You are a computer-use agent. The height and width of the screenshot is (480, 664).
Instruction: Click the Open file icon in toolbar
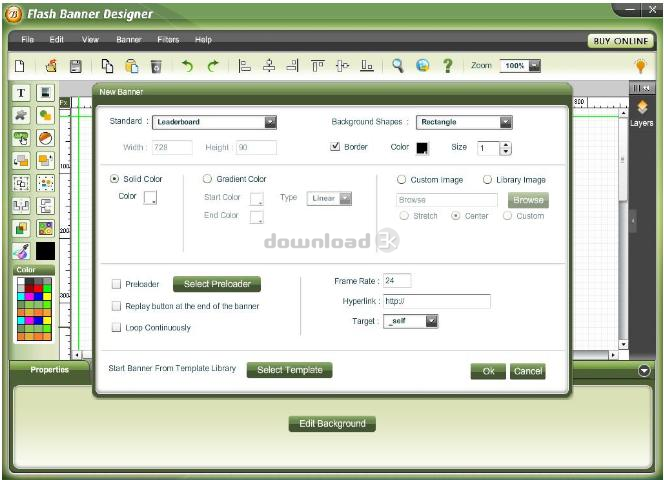(x=51, y=66)
